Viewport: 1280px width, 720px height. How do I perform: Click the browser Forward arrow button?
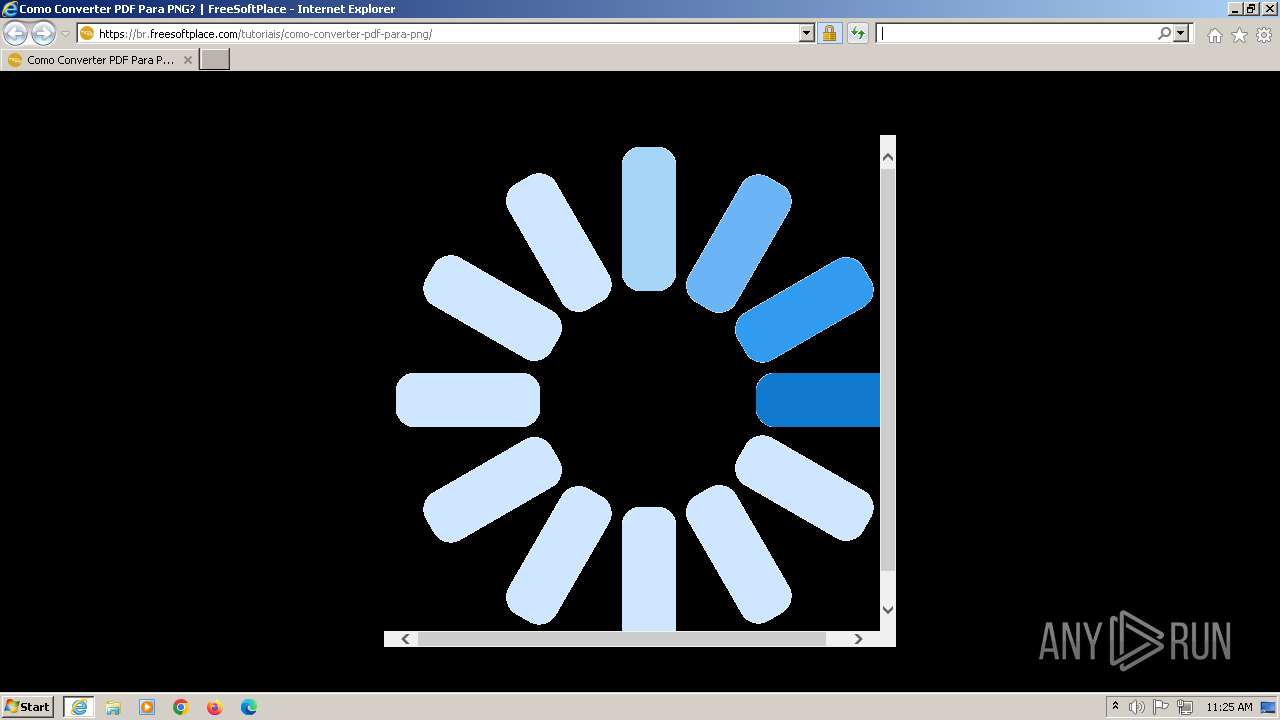43,34
